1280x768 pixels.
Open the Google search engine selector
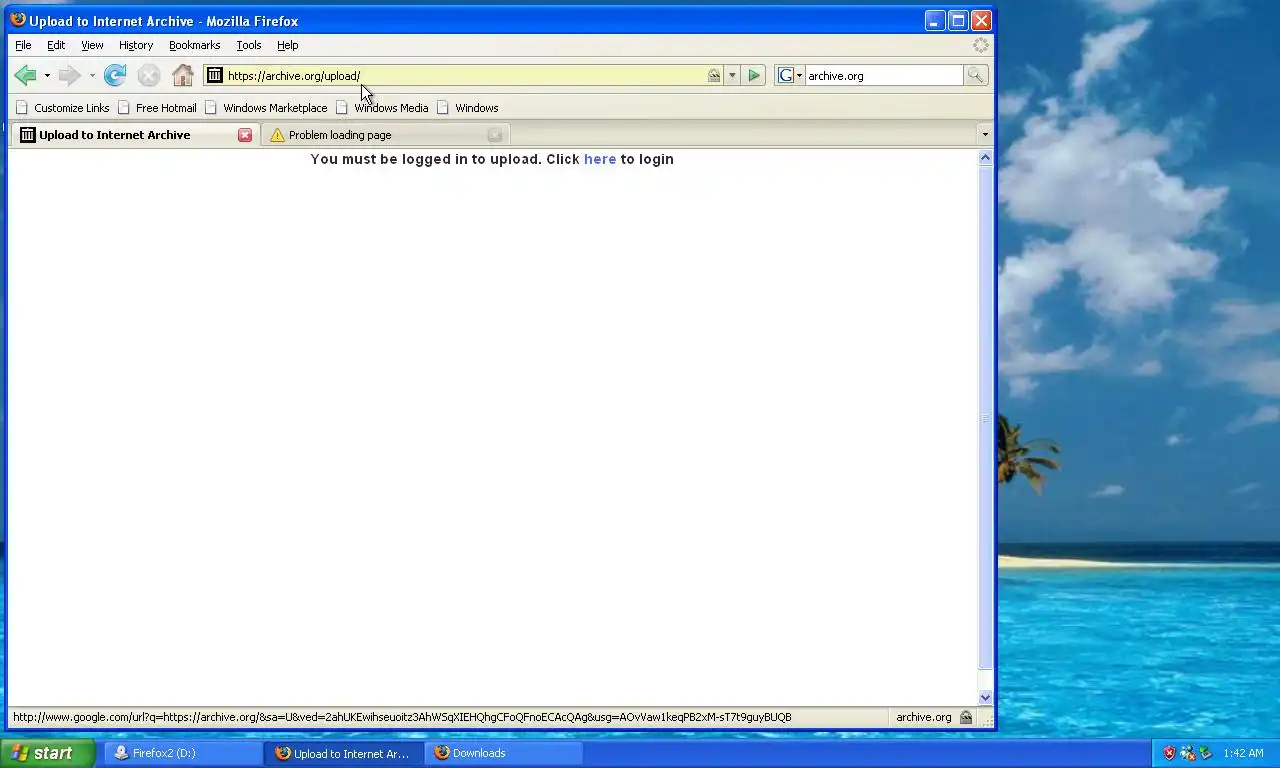(x=789, y=75)
